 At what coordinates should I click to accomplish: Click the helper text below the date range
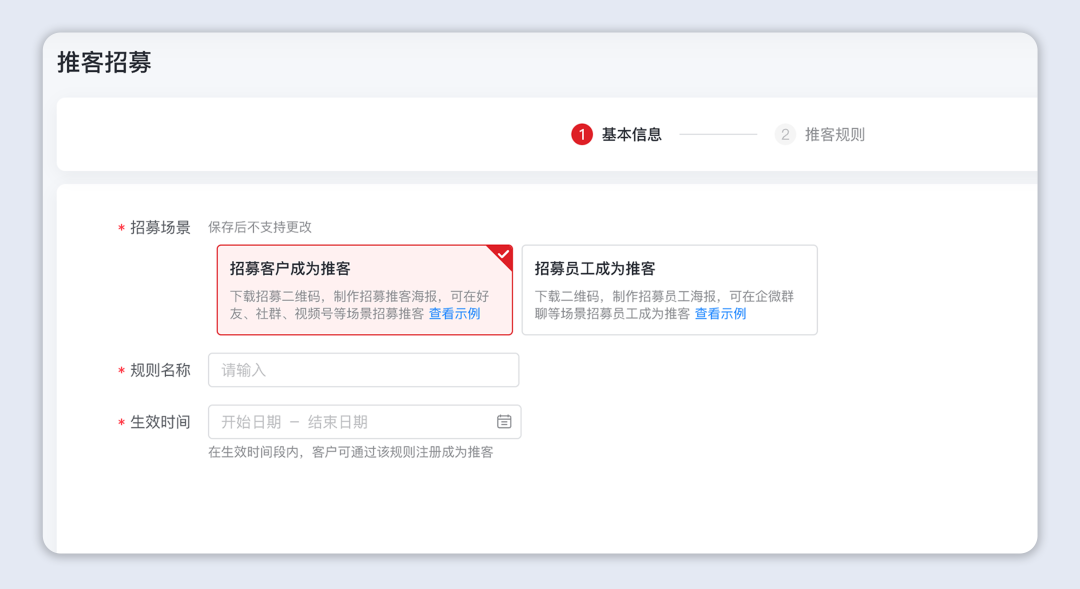tap(350, 452)
